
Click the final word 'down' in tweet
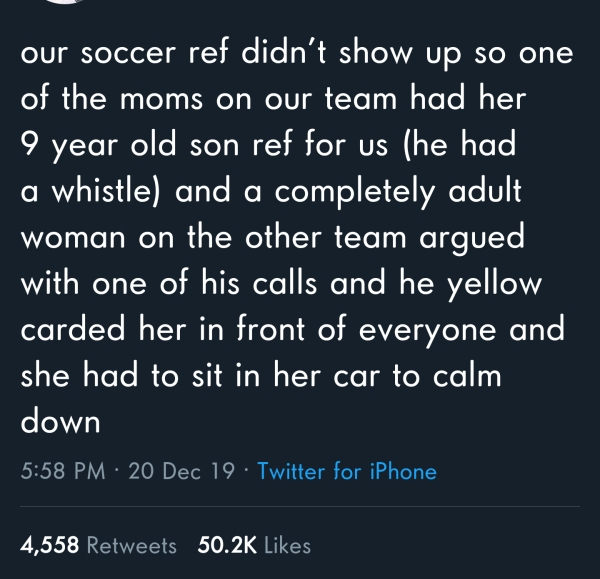click(x=60, y=420)
